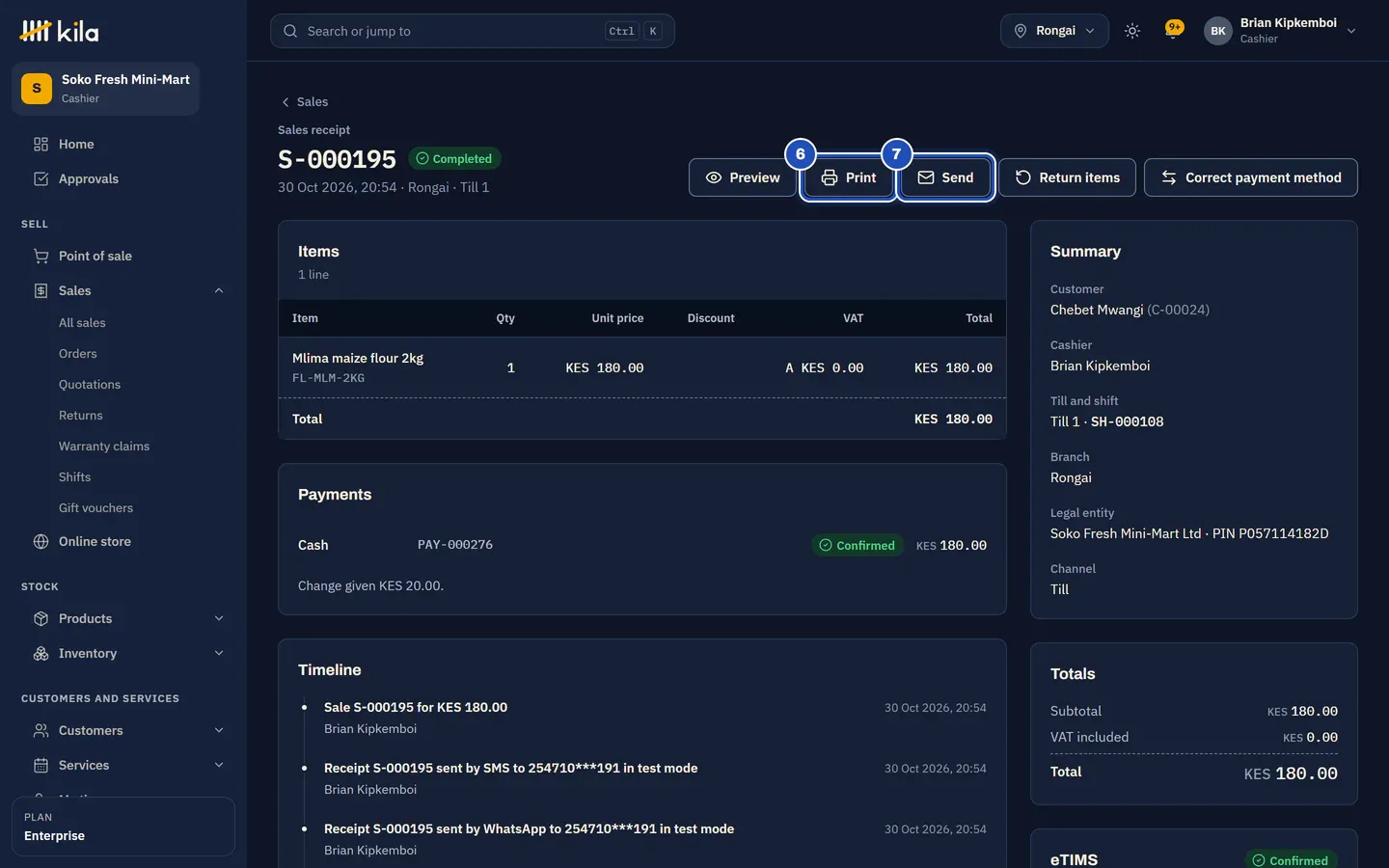
Task: Select Quotations in sidebar
Action: pos(90,385)
